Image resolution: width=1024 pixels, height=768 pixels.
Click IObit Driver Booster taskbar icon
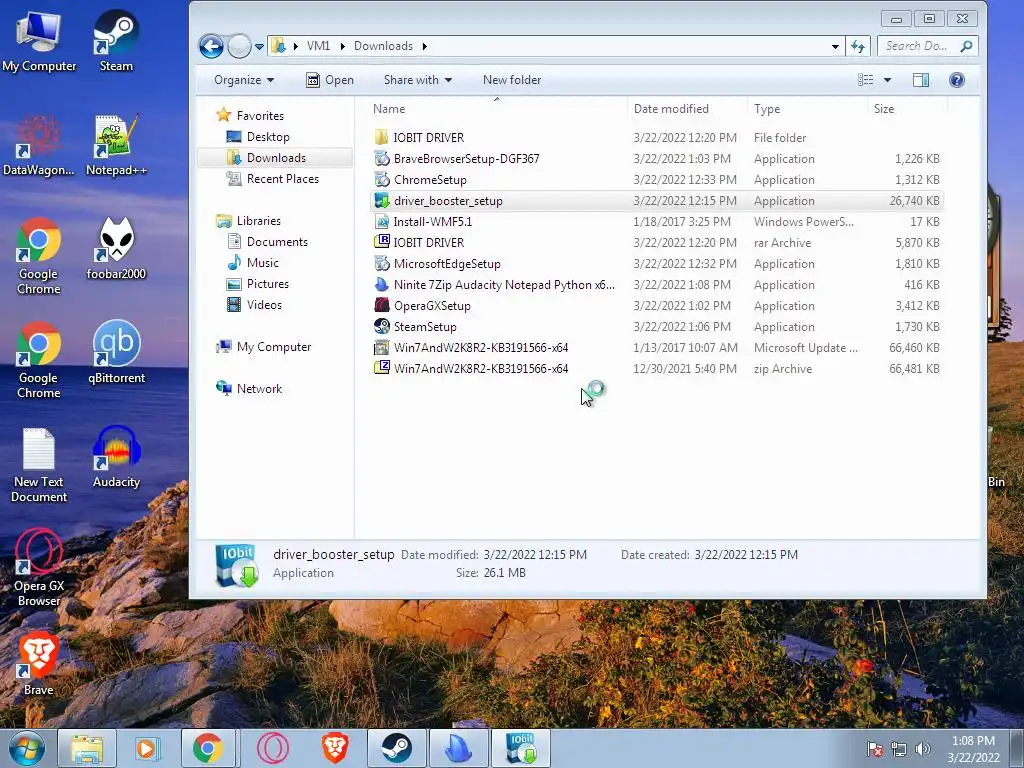(520, 748)
